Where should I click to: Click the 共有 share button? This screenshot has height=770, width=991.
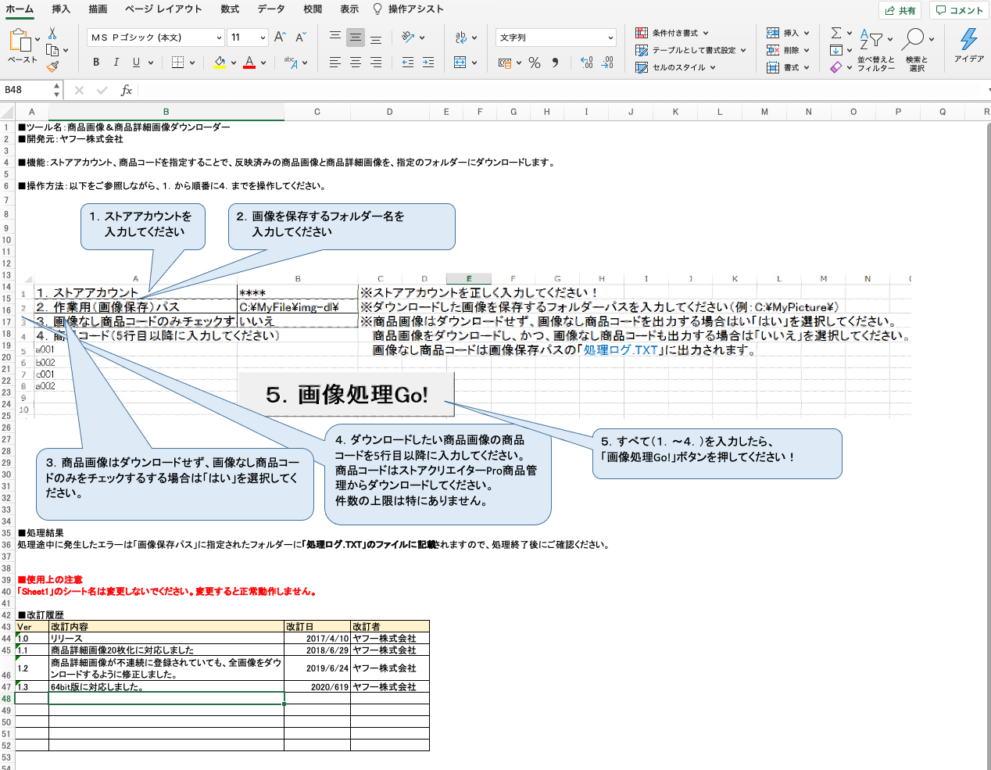coord(900,10)
